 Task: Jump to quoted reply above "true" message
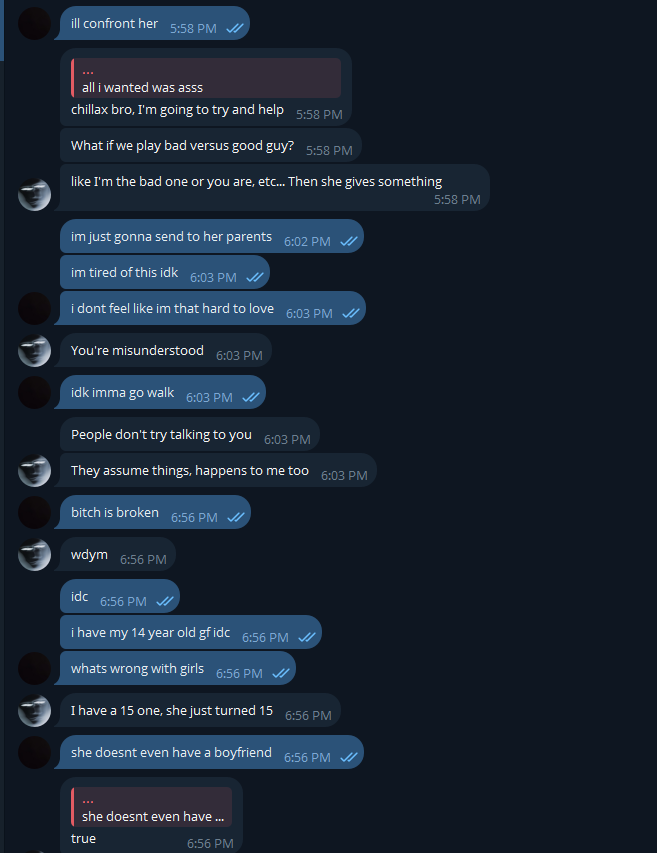[151, 808]
